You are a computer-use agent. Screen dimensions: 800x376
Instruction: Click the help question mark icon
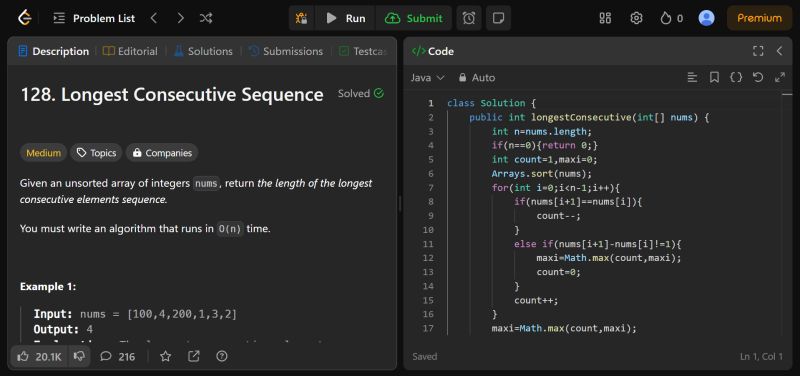(x=221, y=357)
